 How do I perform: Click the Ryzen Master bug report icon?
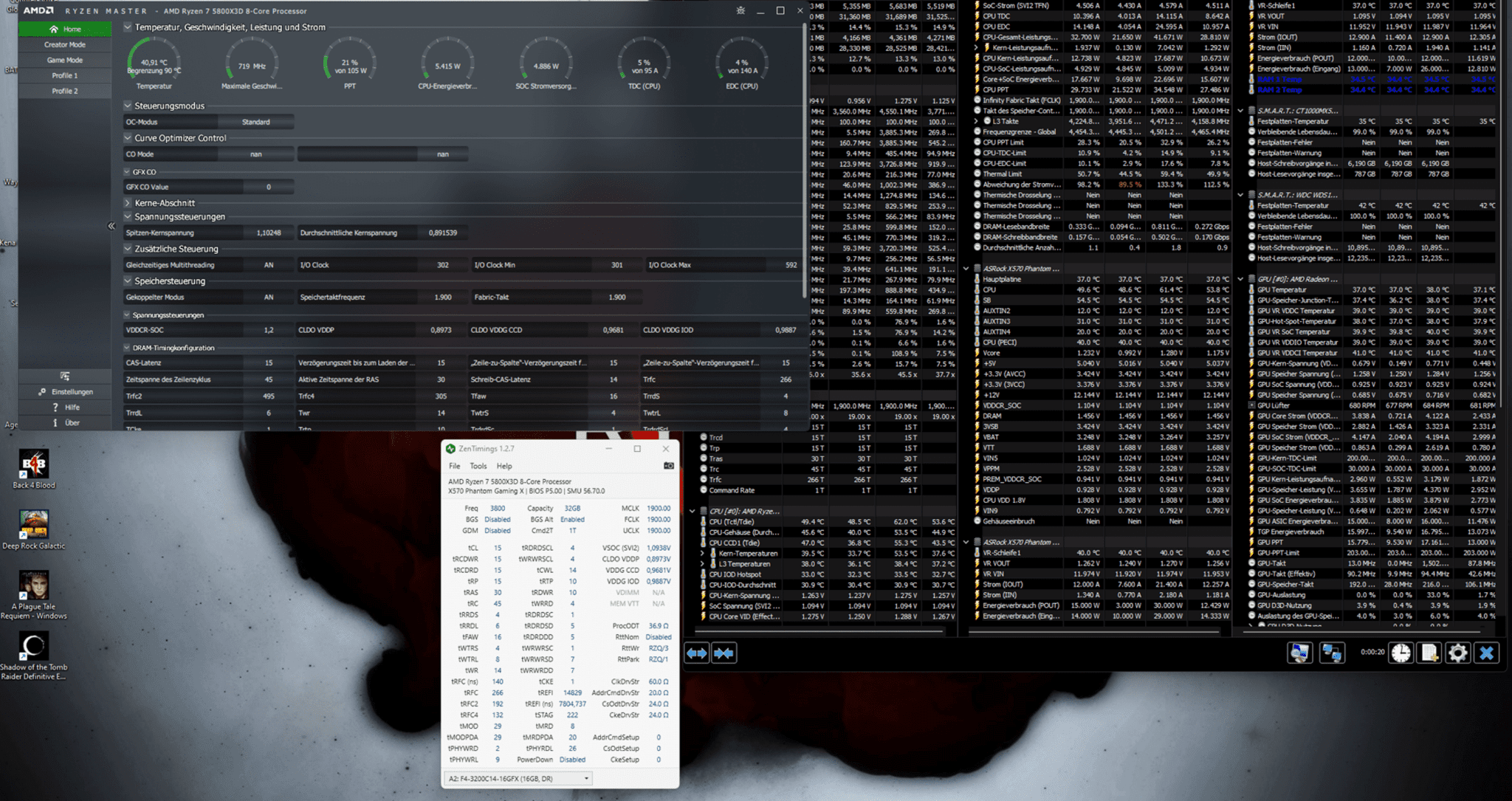point(740,10)
